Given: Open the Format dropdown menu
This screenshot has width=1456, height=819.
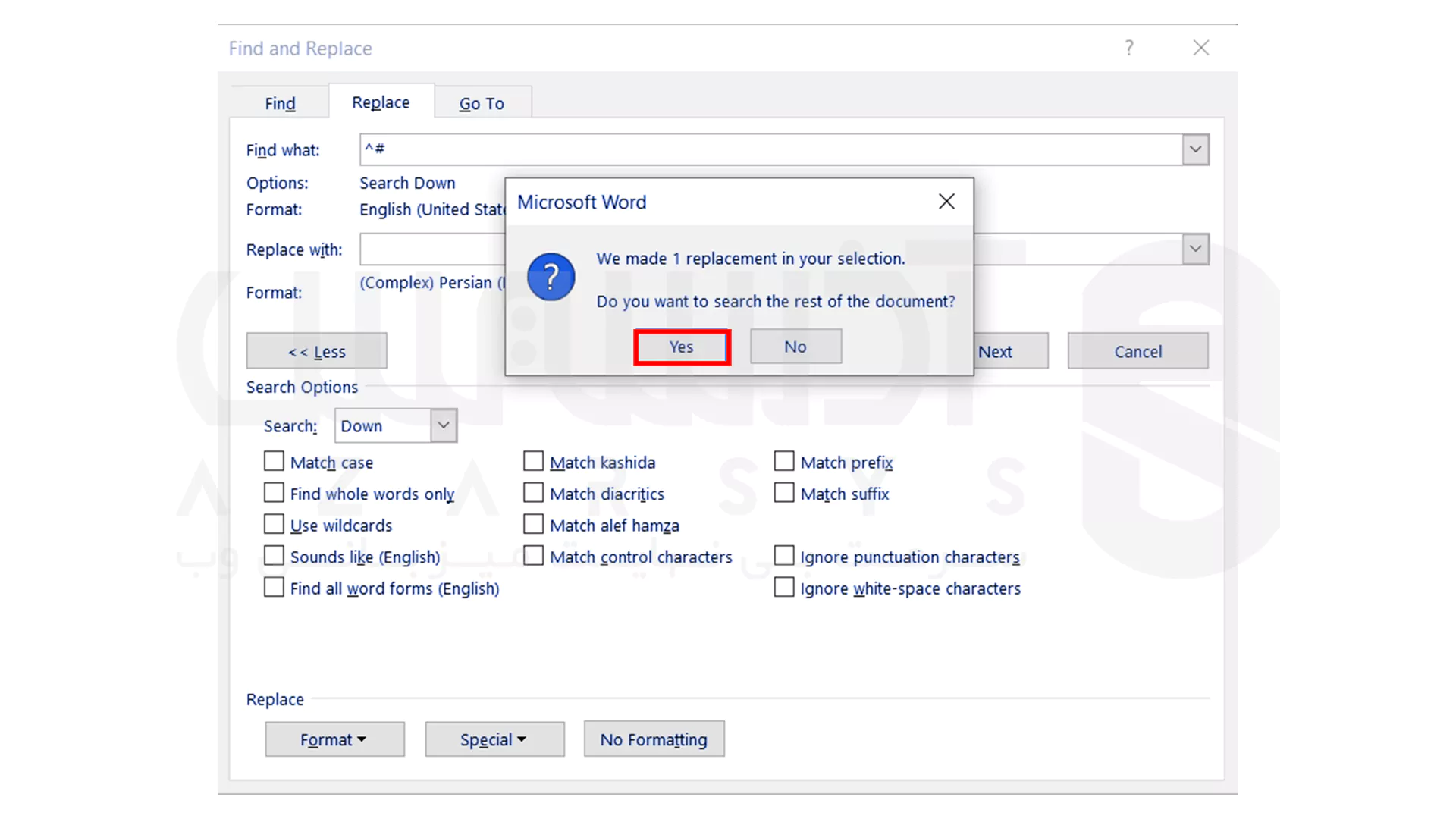Looking at the screenshot, I should [334, 739].
